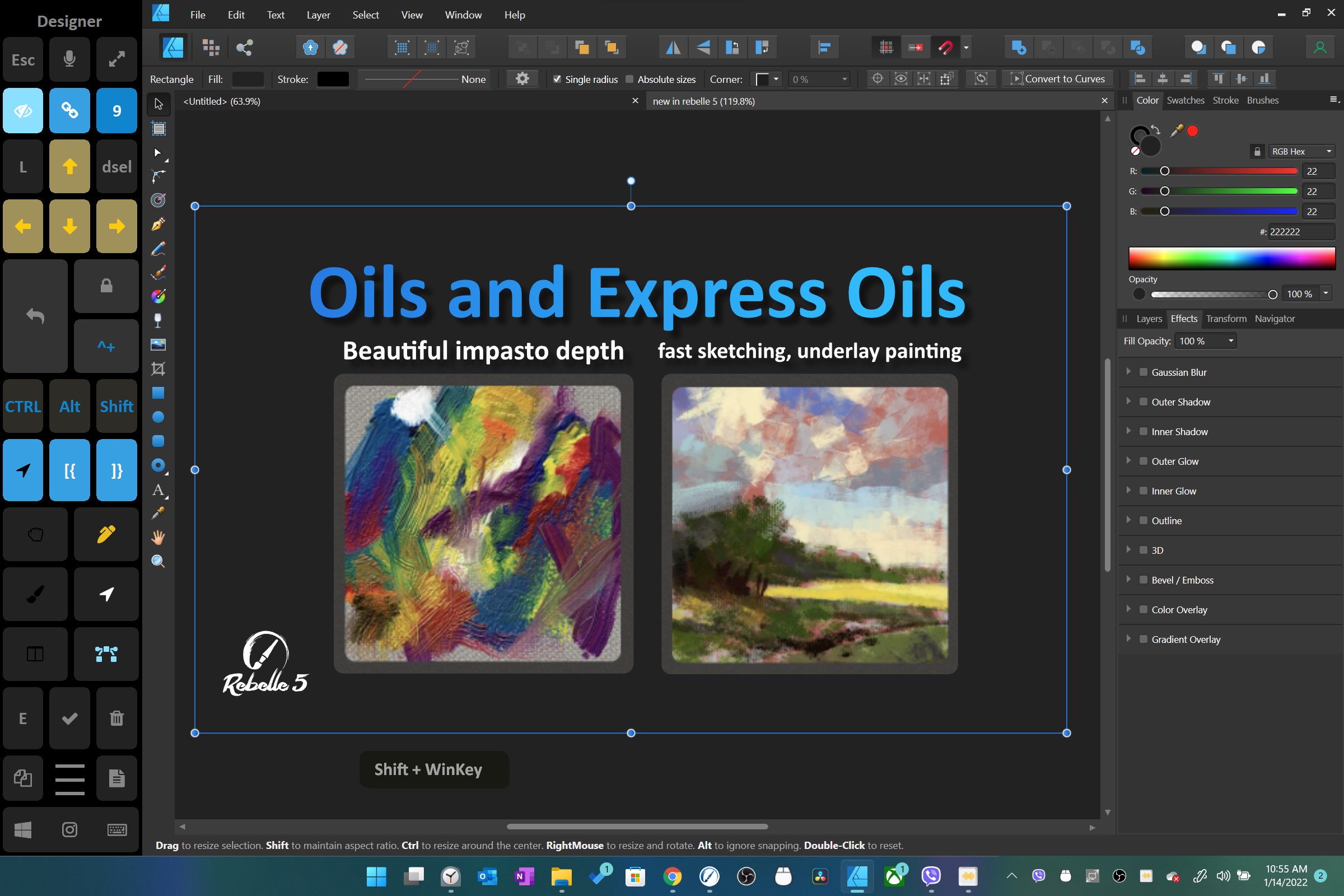Open the Layer menu

[318, 15]
